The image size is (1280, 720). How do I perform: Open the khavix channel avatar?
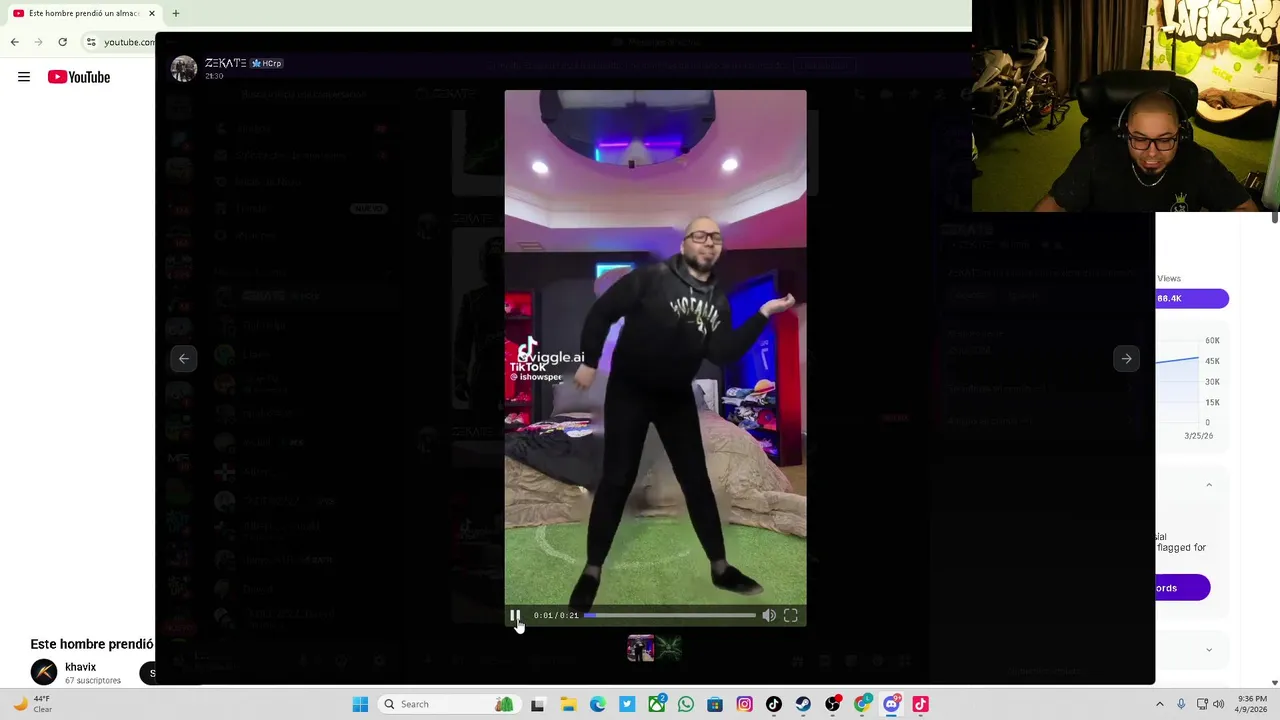coord(44,673)
